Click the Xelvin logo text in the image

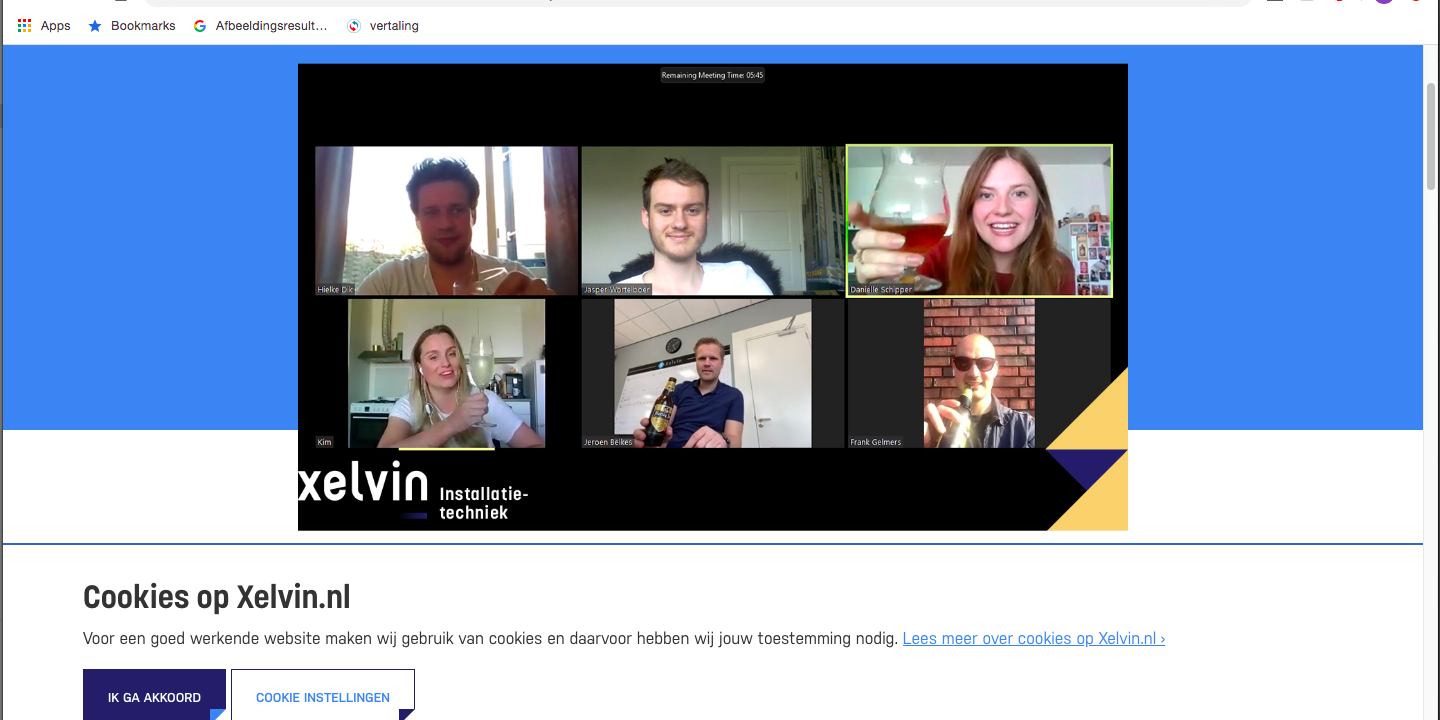tap(363, 482)
